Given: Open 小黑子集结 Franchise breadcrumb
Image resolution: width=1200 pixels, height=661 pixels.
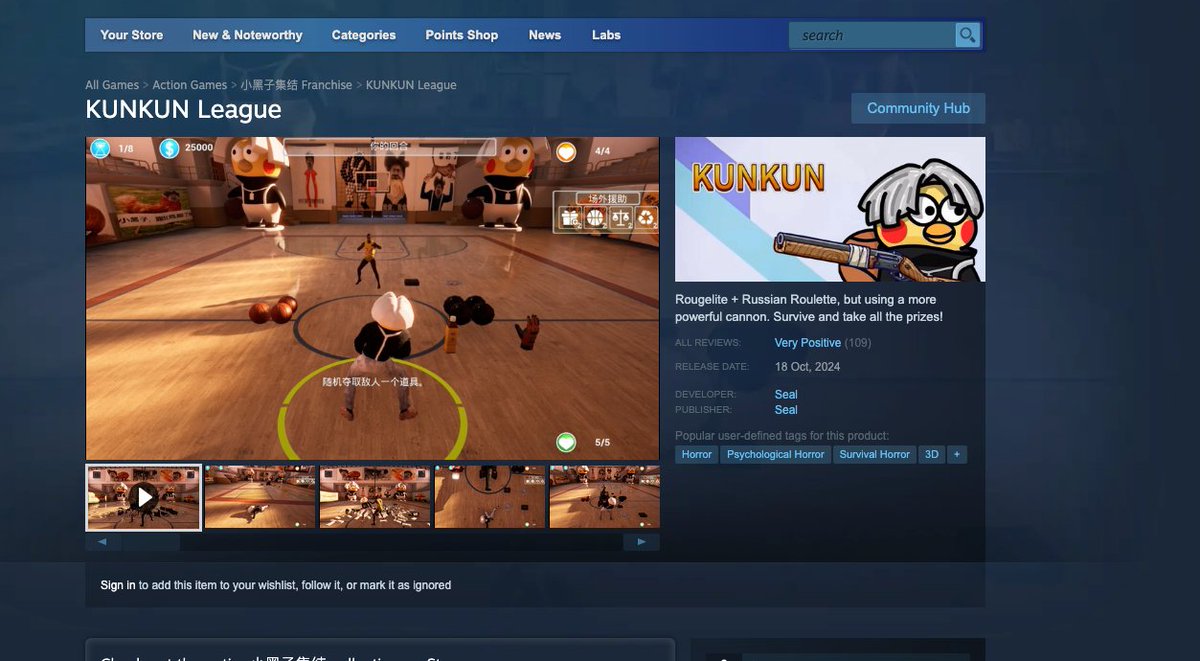Looking at the screenshot, I should 296,85.
